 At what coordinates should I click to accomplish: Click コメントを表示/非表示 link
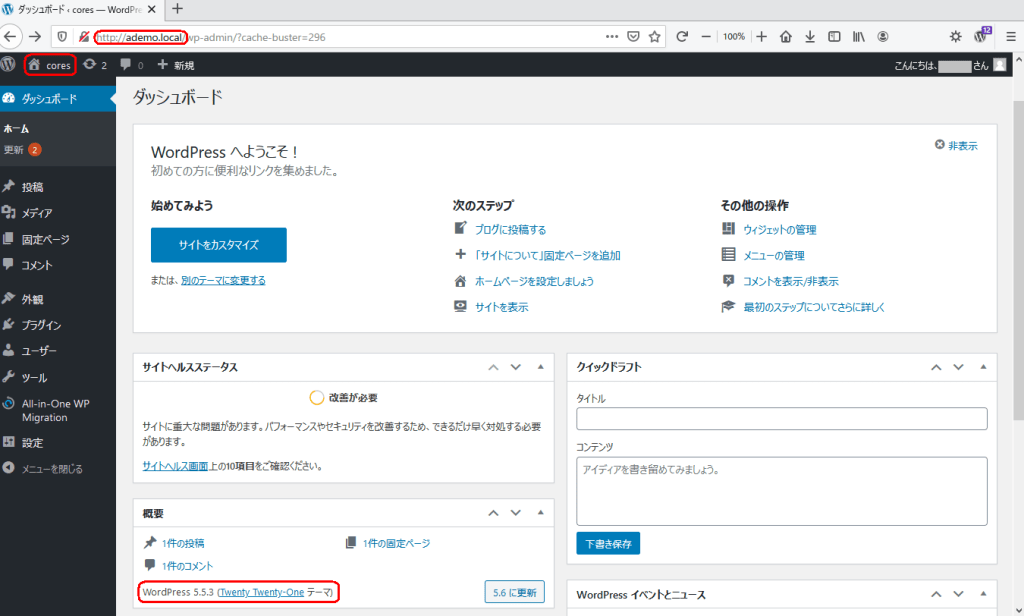791,282
